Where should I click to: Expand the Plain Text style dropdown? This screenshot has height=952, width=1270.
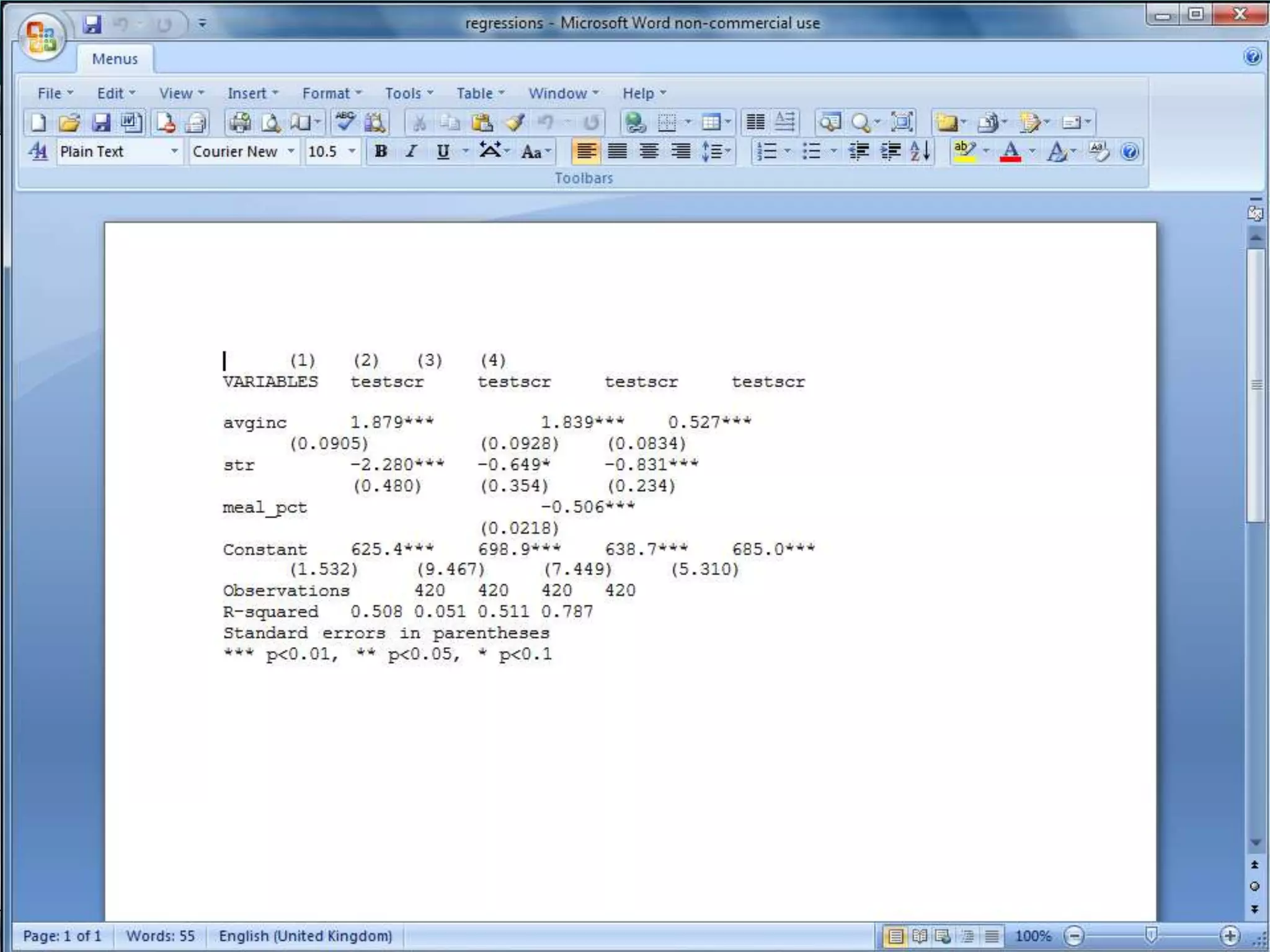point(174,151)
